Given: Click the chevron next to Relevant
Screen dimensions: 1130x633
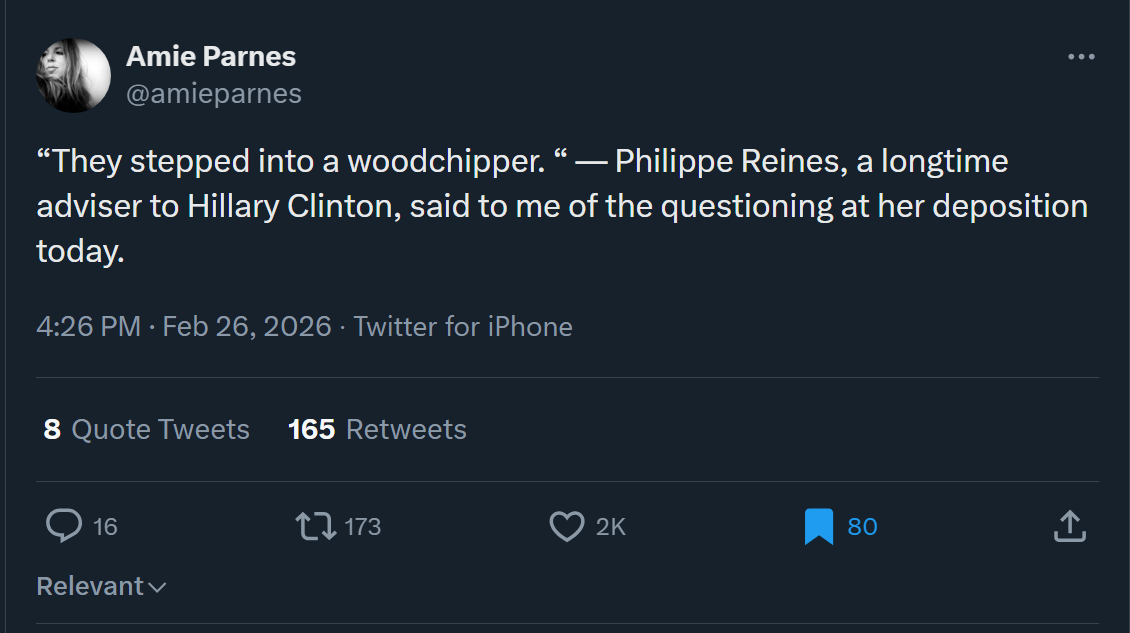Looking at the screenshot, I should (157, 587).
